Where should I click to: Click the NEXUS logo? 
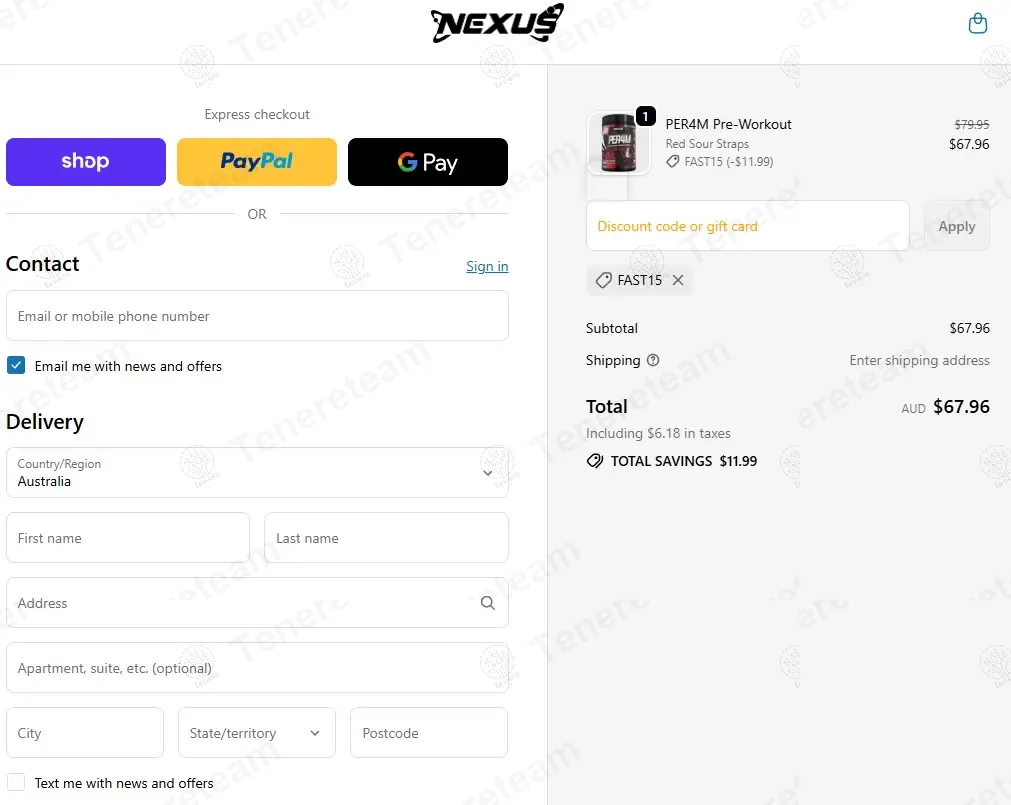tap(497, 23)
